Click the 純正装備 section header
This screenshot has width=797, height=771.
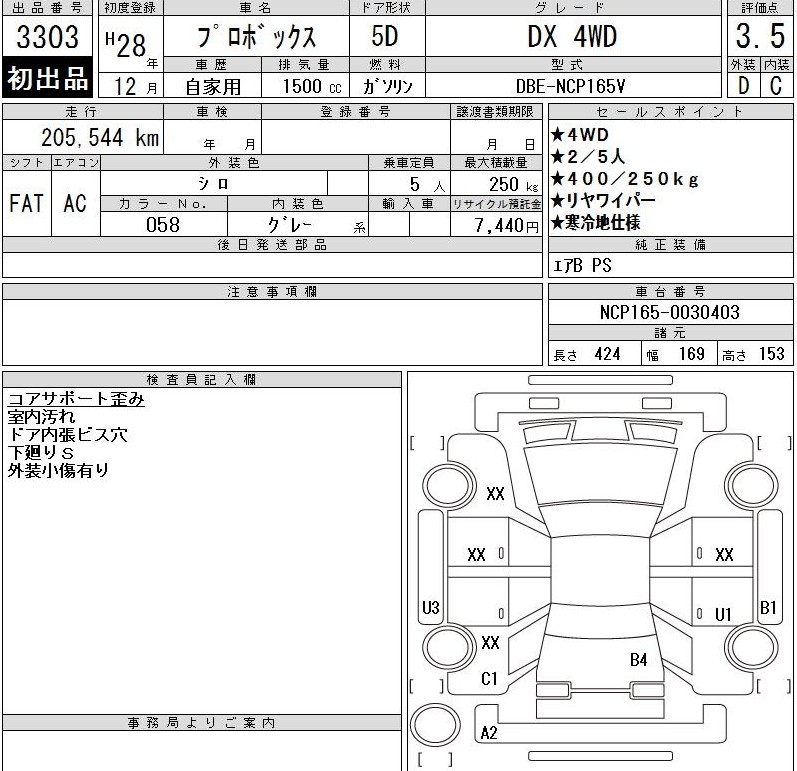[x=670, y=245]
